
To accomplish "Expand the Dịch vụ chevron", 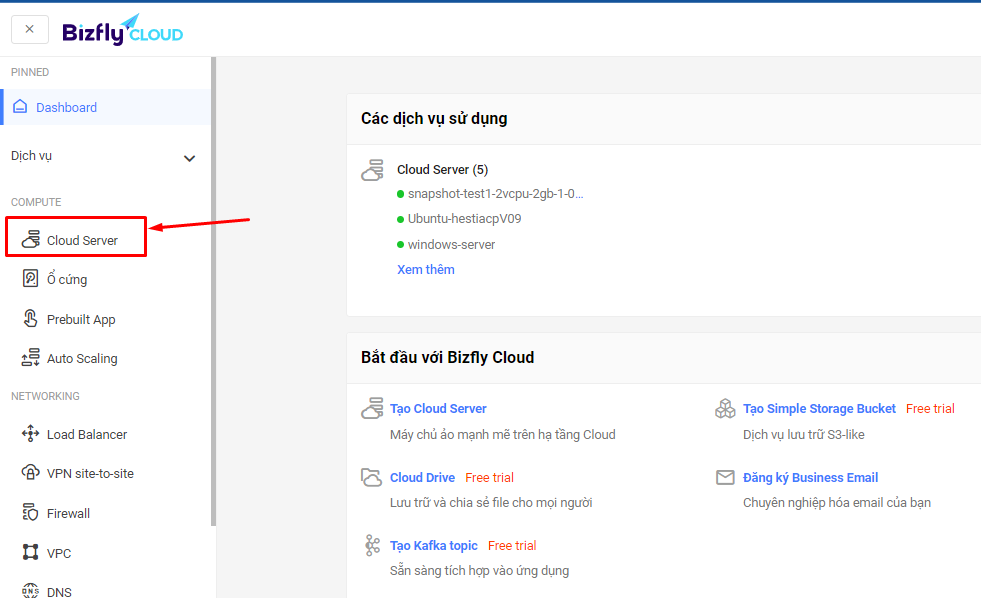I will pyautogui.click(x=189, y=158).
